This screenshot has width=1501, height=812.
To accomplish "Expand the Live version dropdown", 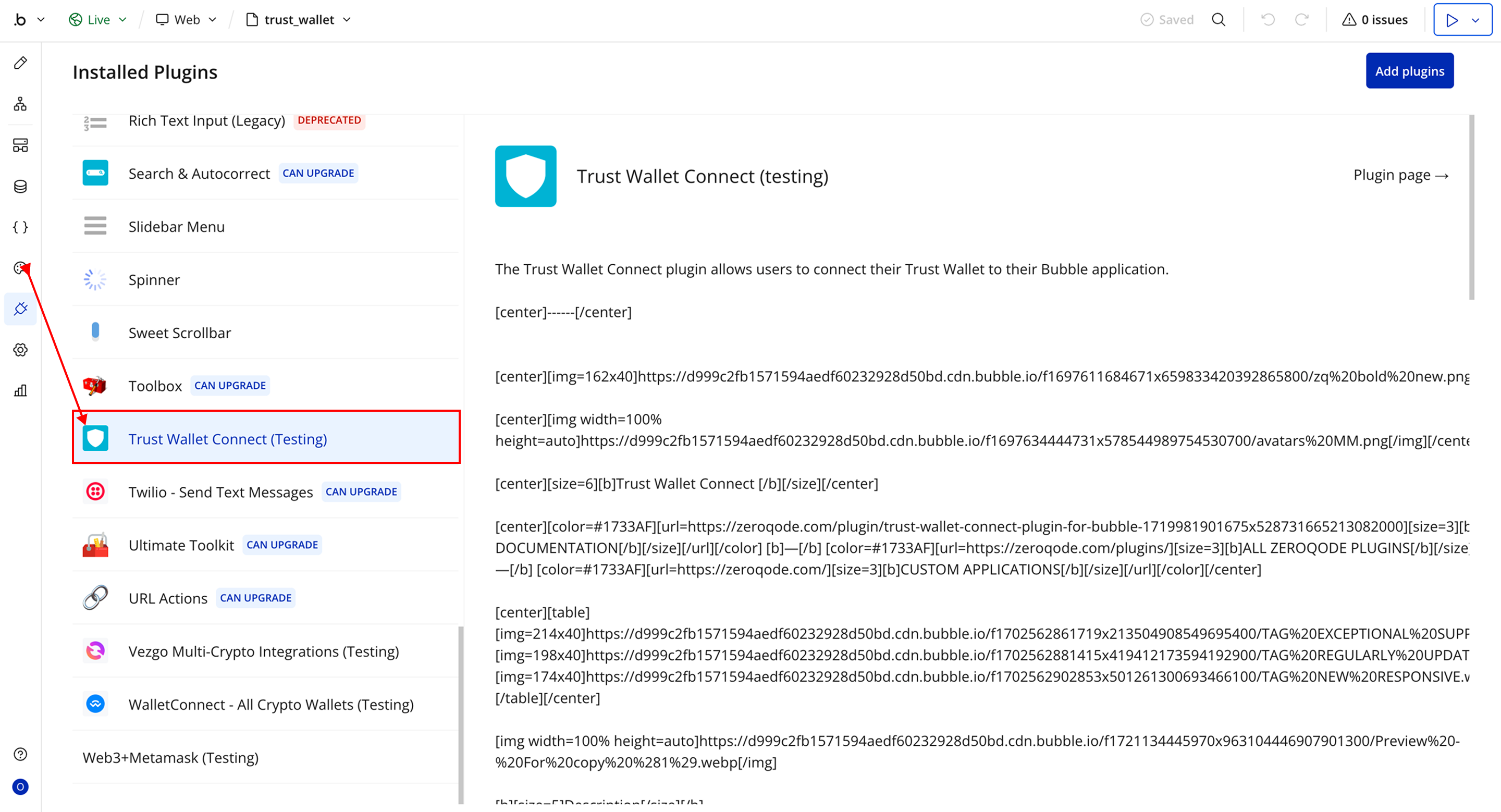I will 98,20.
